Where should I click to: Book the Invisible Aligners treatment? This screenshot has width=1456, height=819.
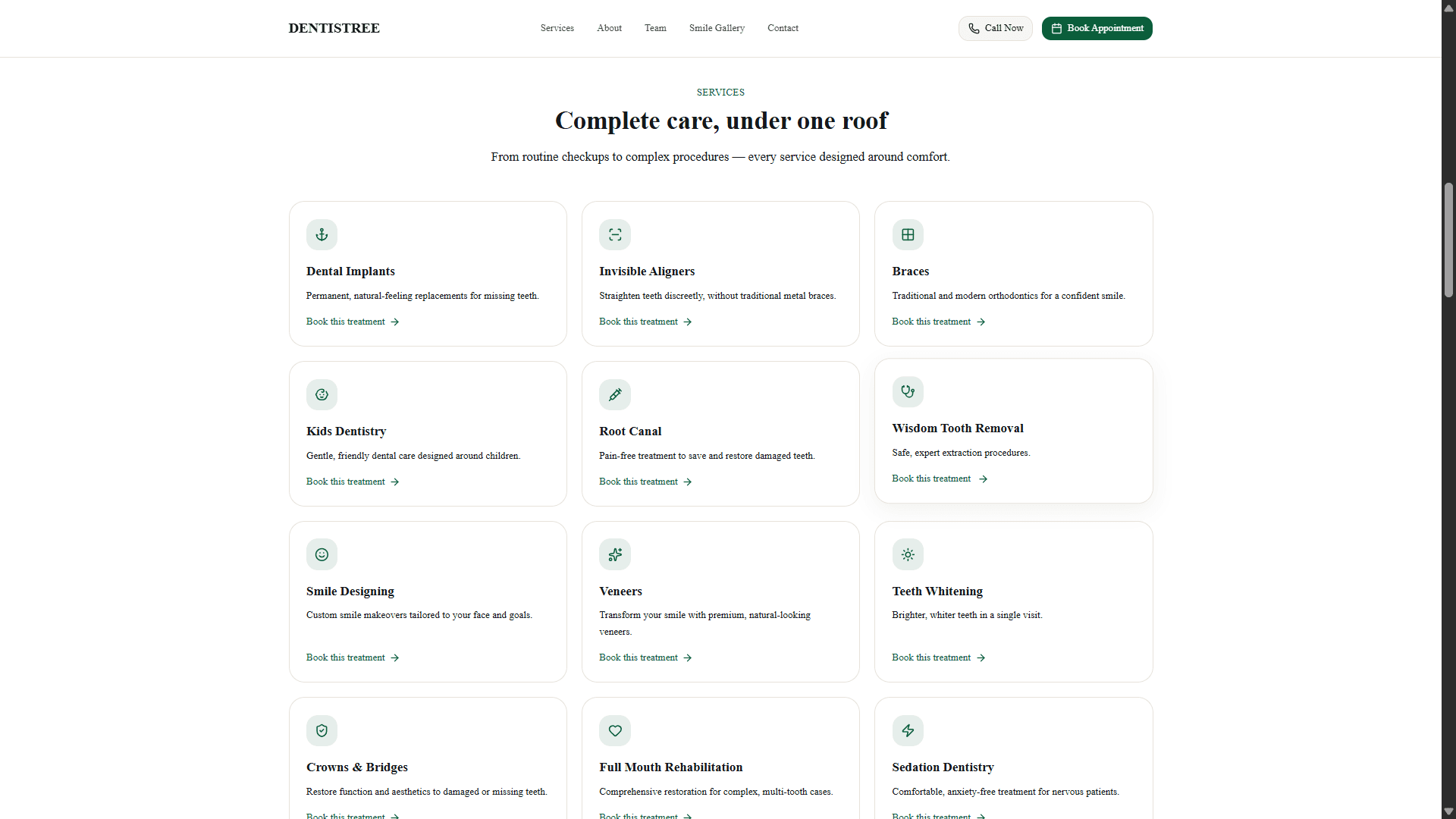pos(645,322)
